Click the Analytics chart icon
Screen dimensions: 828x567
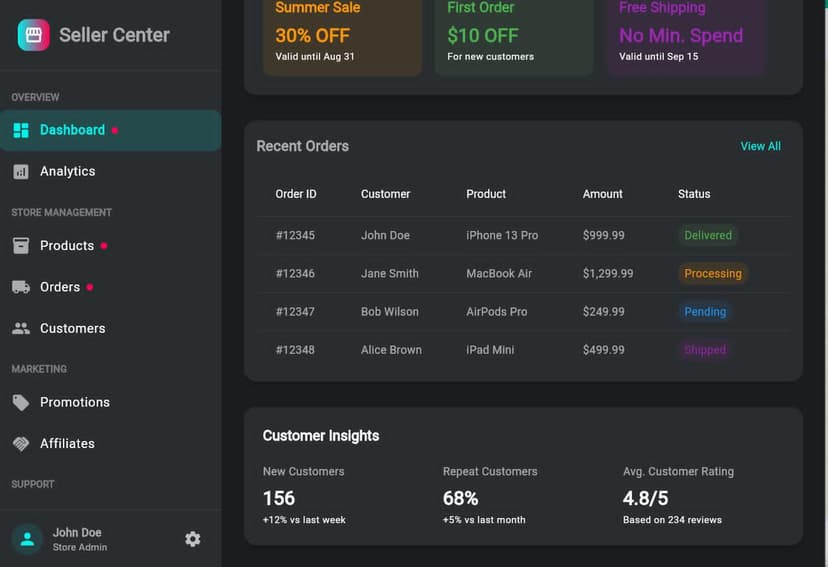pyautogui.click(x=21, y=172)
